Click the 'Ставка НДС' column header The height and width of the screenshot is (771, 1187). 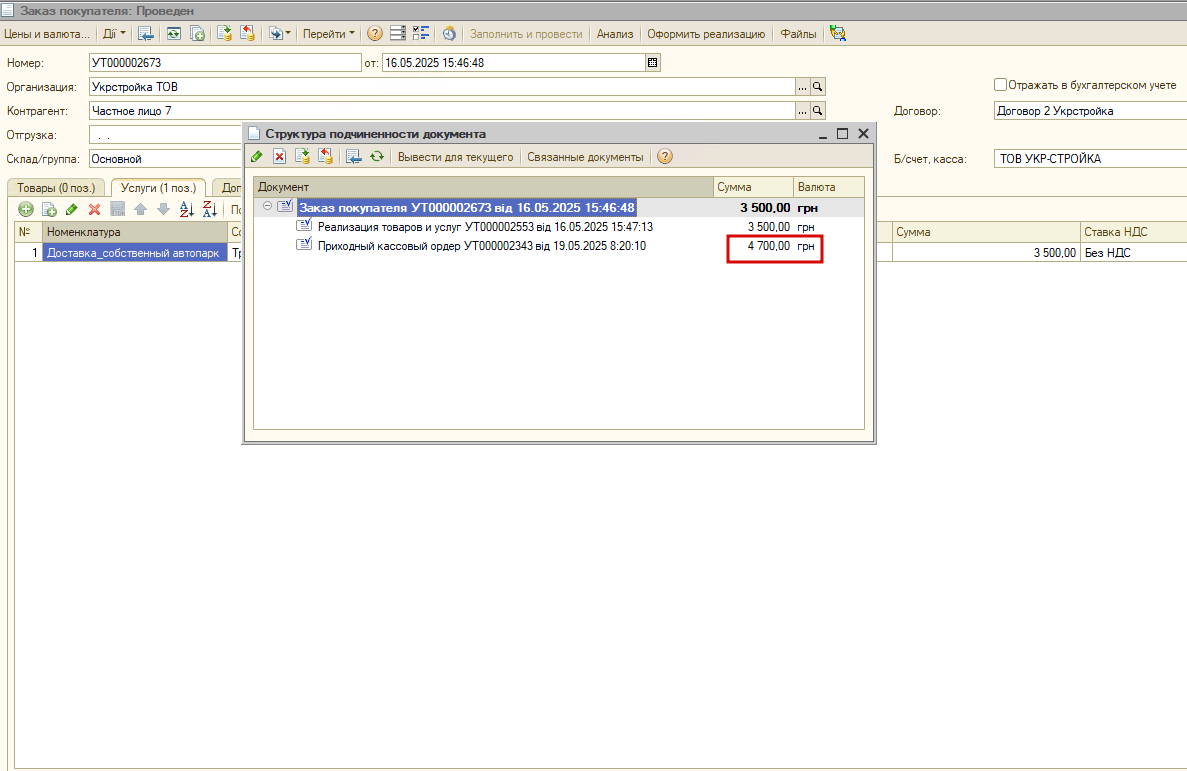(x=1134, y=233)
